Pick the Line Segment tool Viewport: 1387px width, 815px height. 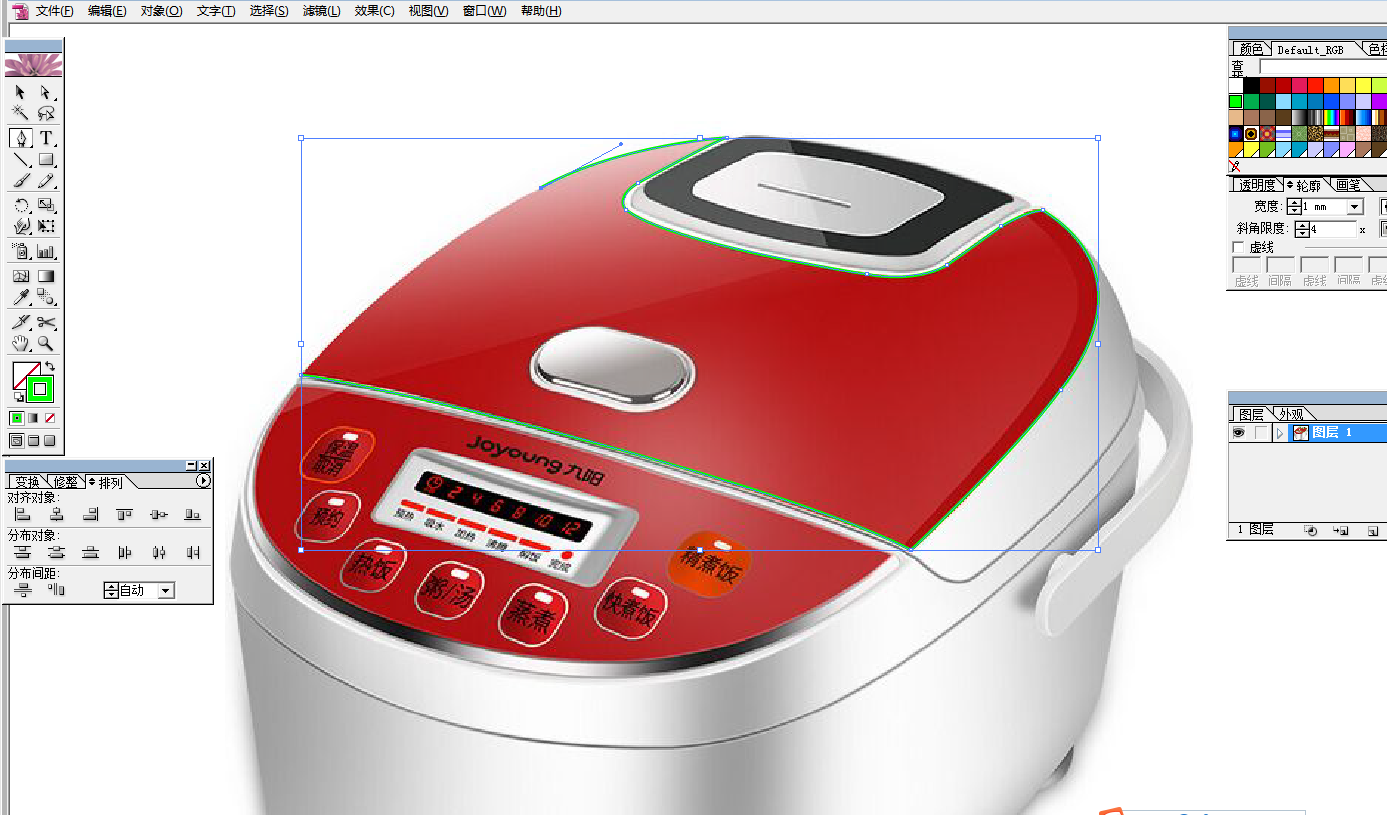(20, 159)
